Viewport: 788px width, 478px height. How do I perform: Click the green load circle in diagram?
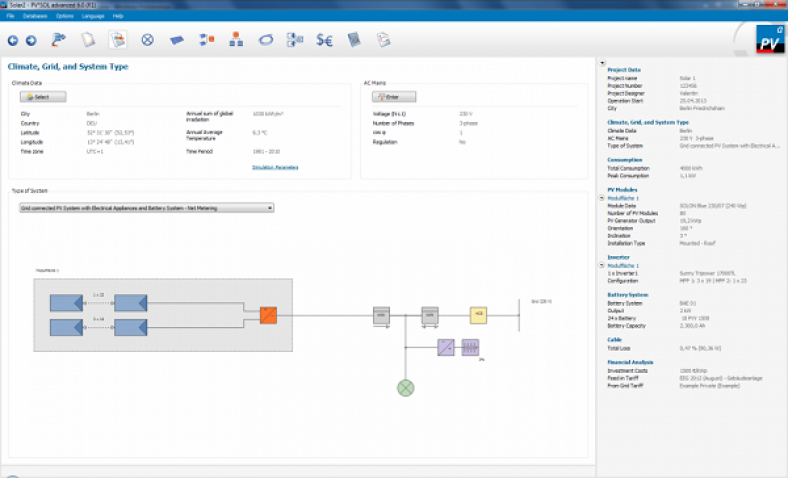pyautogui.click(x=406, y=388)
